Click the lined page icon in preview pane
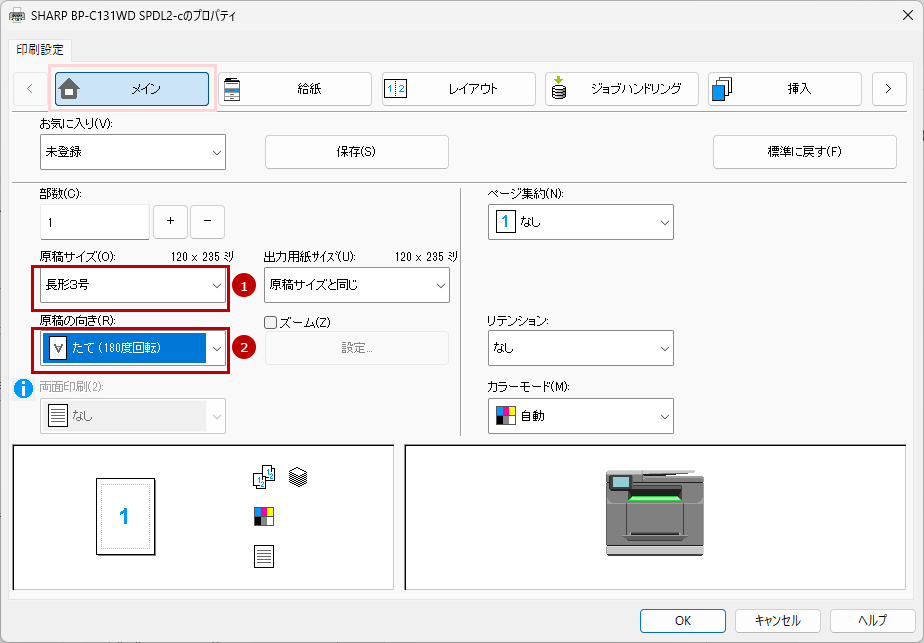 point(263,556)
